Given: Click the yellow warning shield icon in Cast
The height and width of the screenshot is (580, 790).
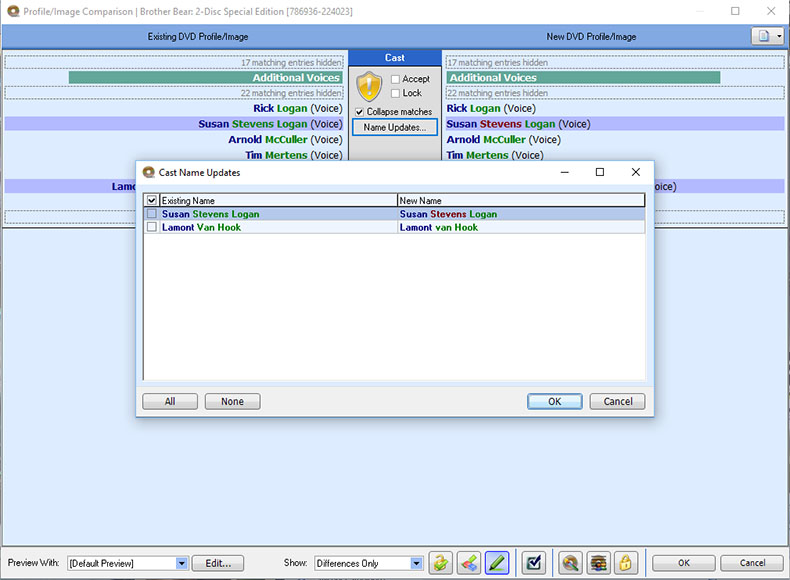Looking at the screenshot, I should (x=369, y=87).
